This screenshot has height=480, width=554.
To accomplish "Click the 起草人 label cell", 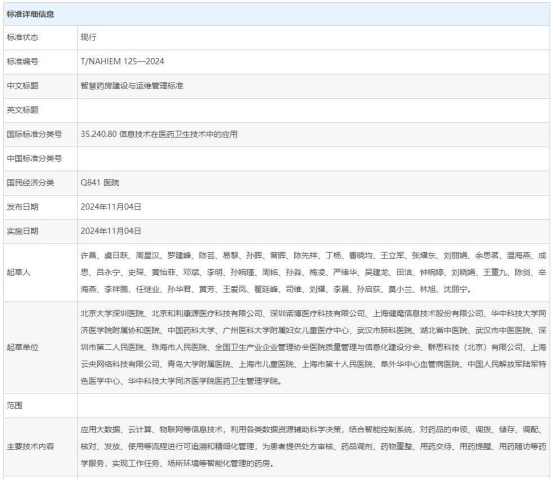I will pos(41,272).
